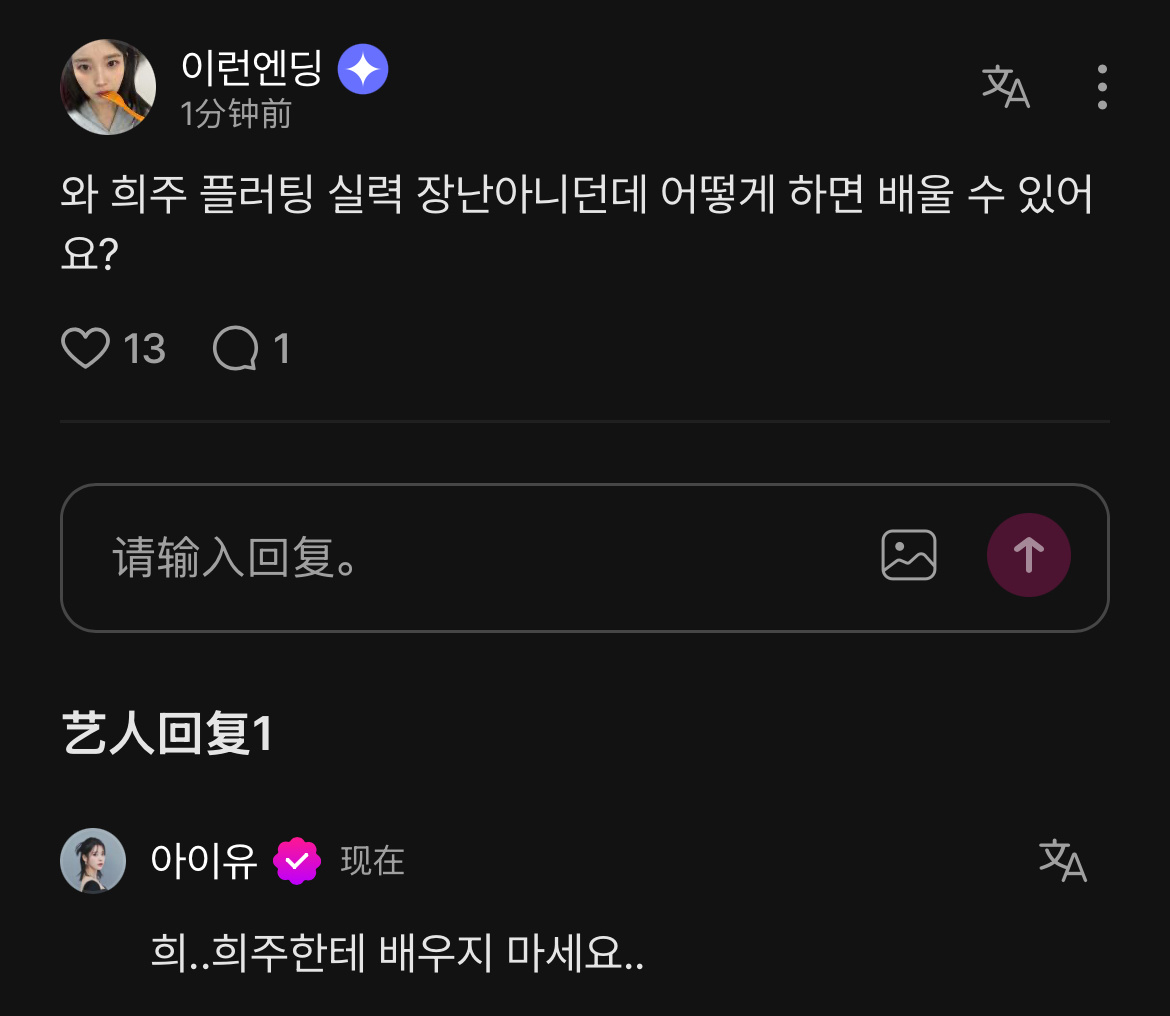
Task: Select the artist reply text 희..희주한테 배우지 마세요
Action: click(397, 953)
